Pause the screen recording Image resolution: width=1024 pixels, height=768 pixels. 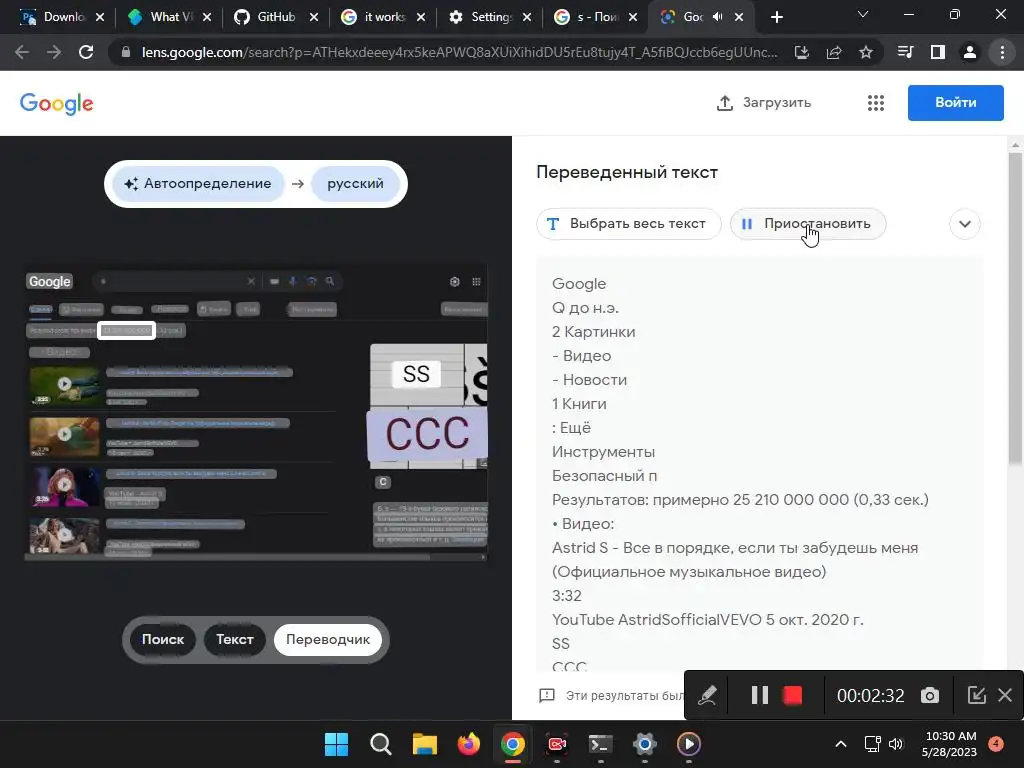[x=760, y=695]
